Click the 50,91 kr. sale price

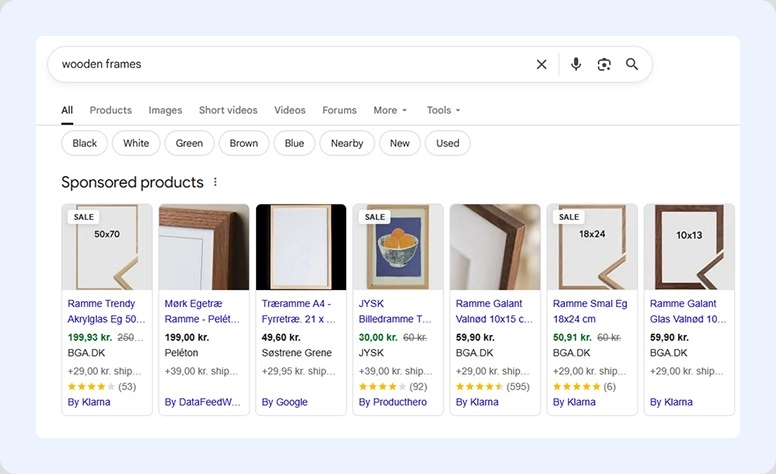(x=572, y=337)
